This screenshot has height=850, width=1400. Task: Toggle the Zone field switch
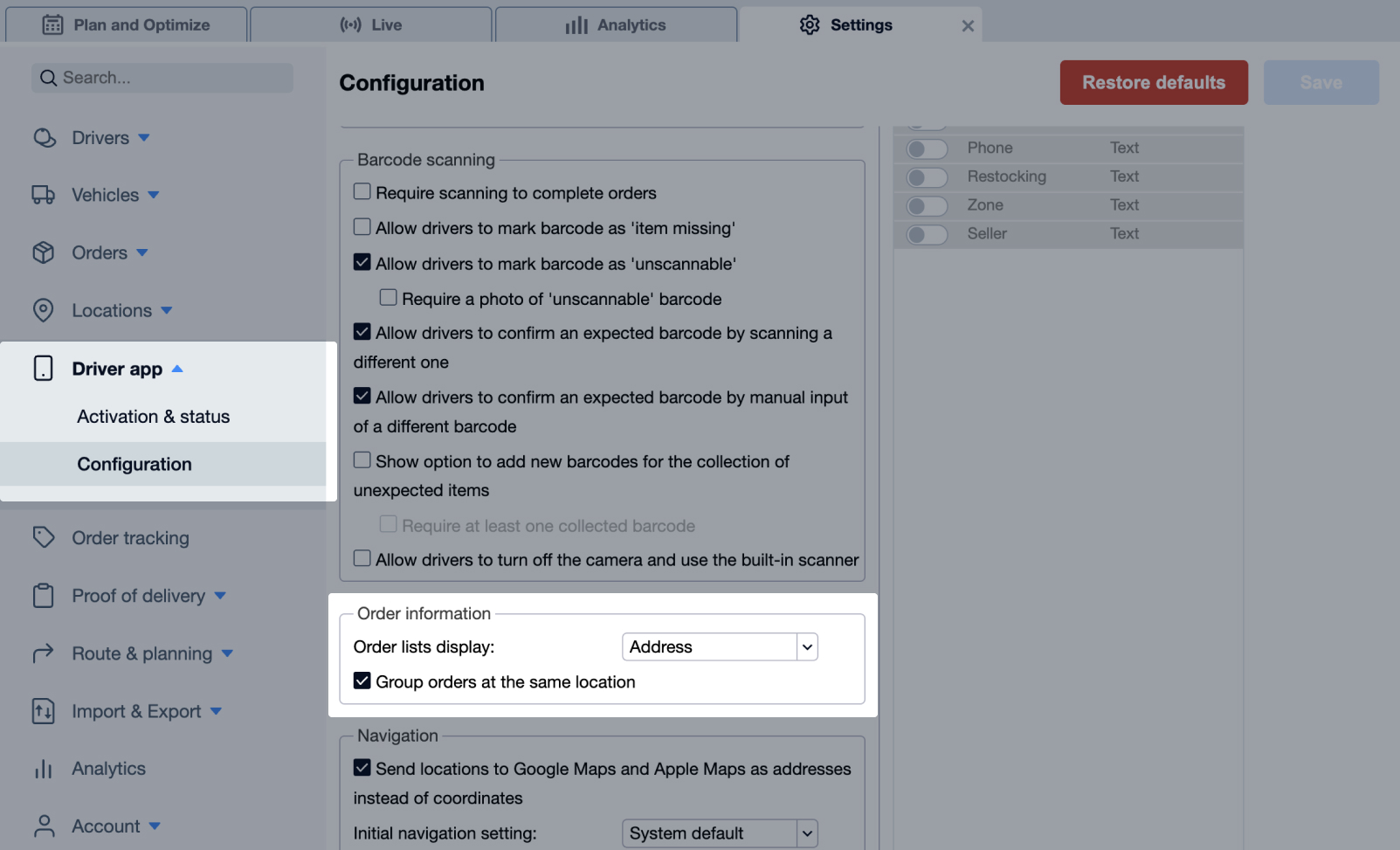(x=927, y=206)
